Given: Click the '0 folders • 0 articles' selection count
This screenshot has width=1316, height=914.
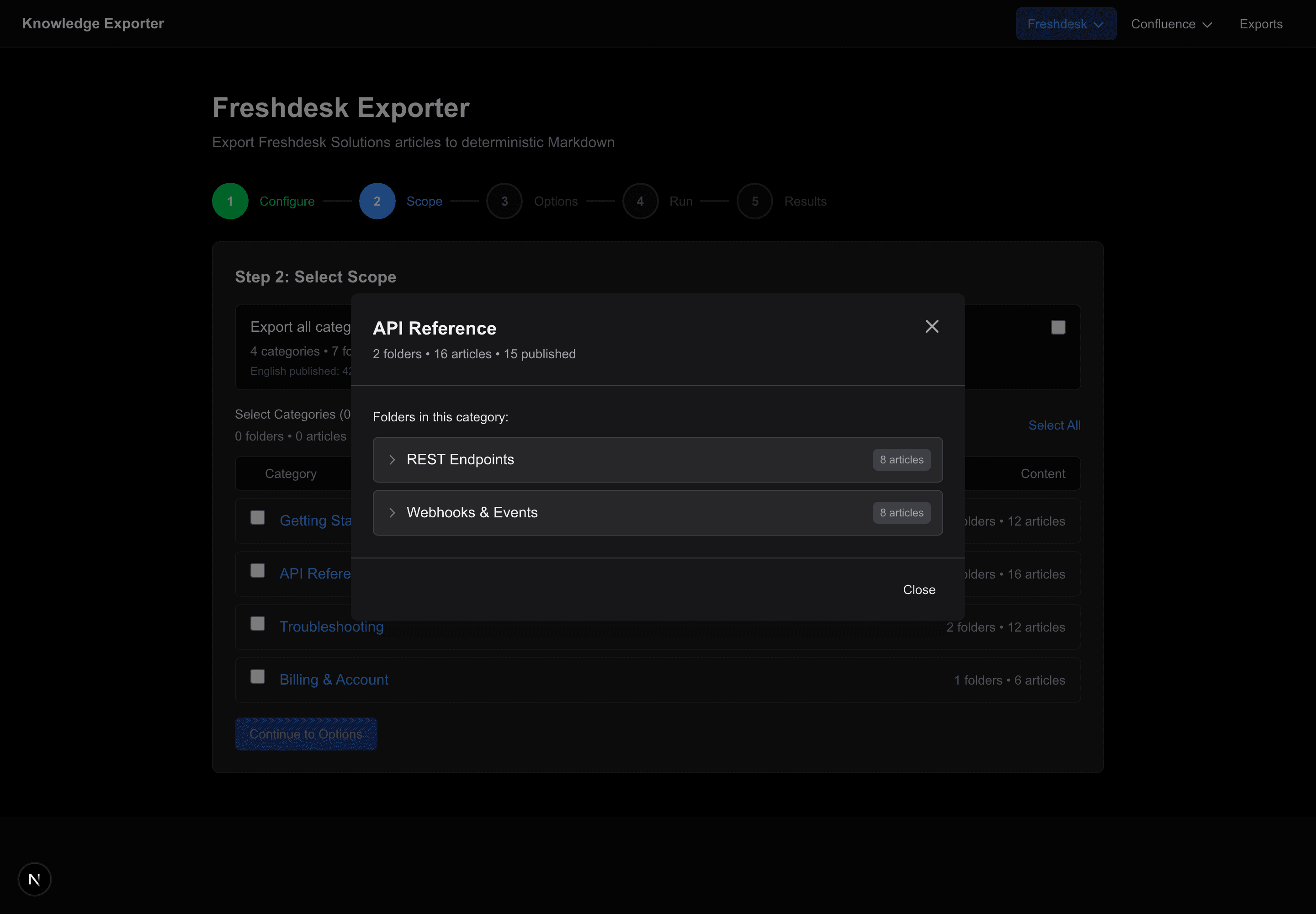Looking at the screenshot, I should tap(290, 436).
